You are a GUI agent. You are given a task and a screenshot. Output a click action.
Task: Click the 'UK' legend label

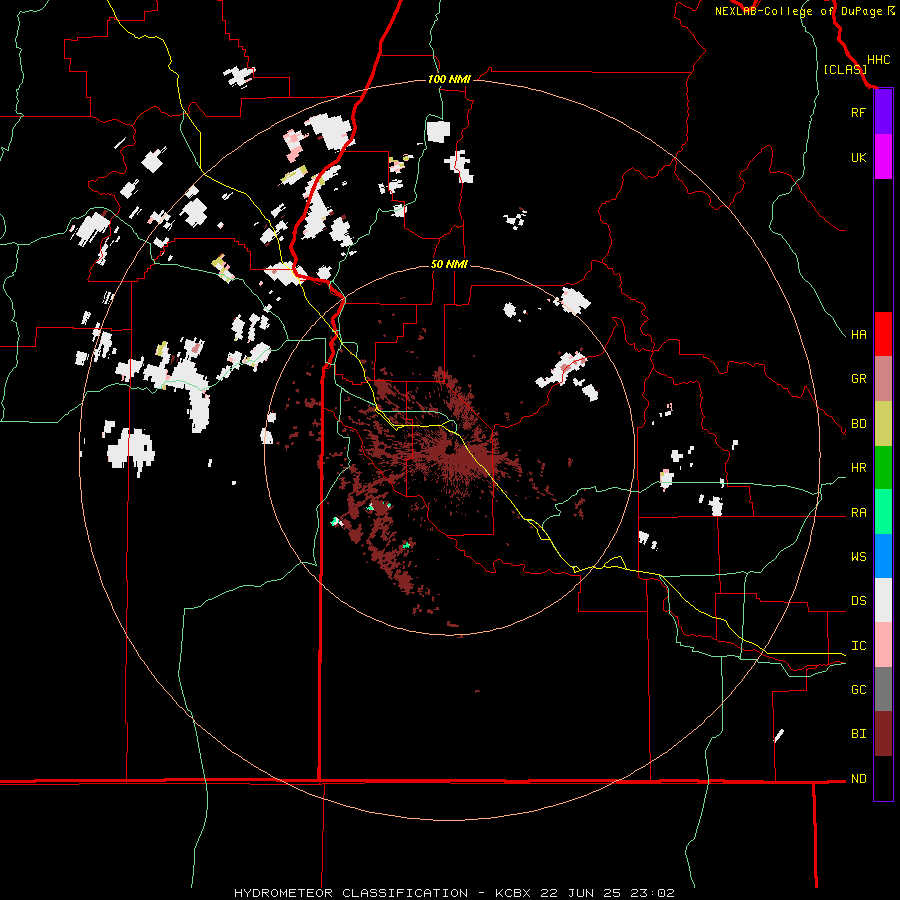coord(858,157)
